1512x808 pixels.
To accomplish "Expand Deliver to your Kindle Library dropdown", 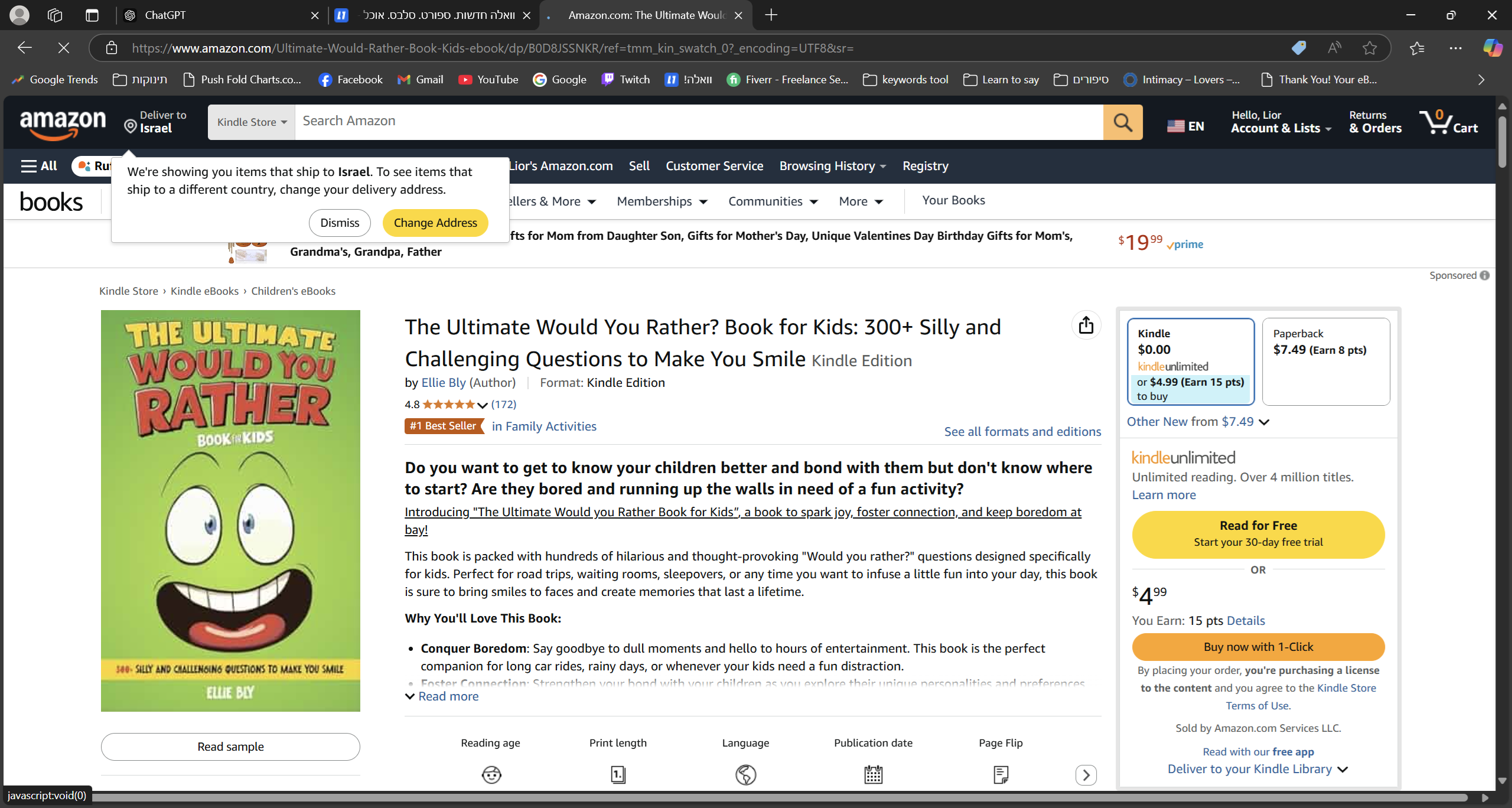I will 1257,769.
